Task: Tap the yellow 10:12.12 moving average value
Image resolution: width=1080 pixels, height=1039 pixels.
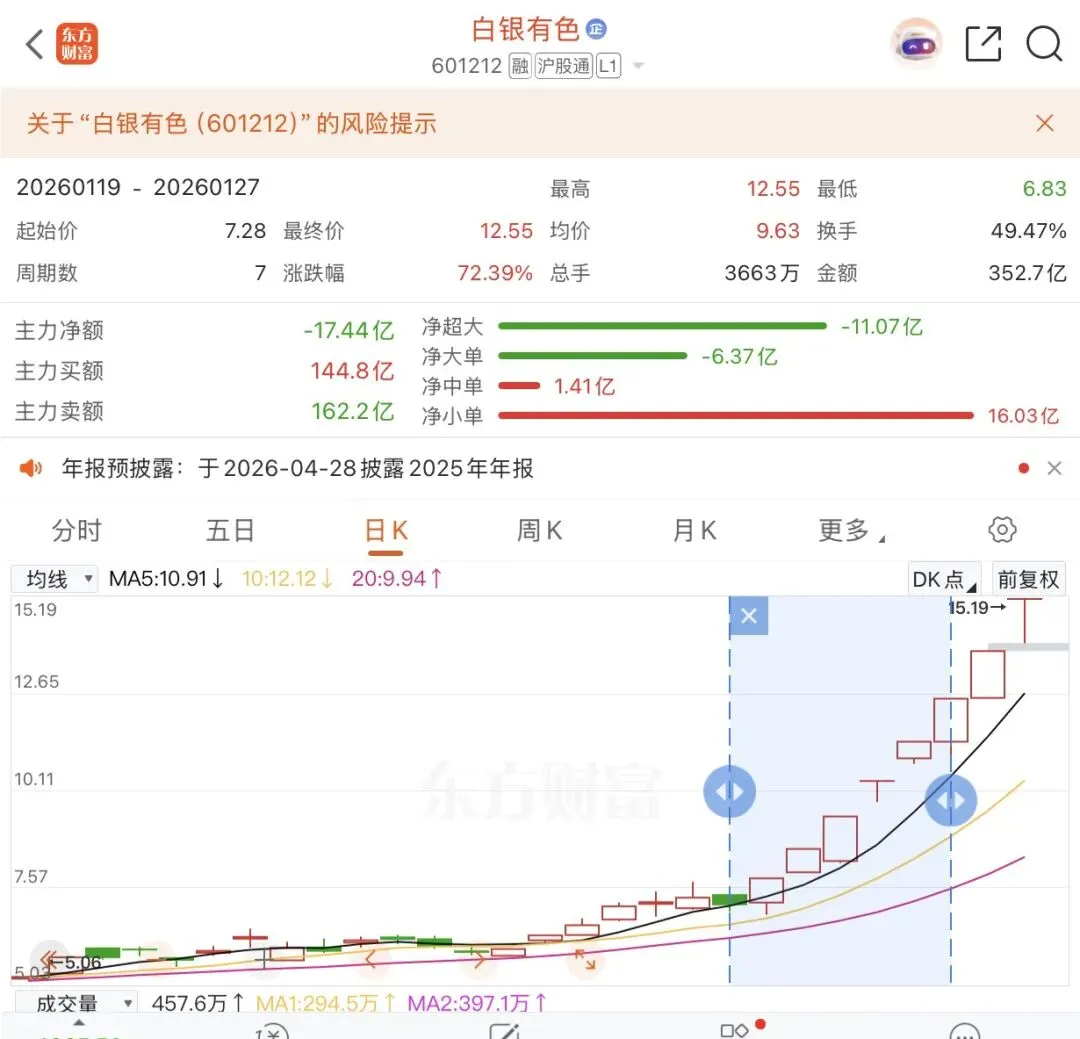Action: point(287,579)
